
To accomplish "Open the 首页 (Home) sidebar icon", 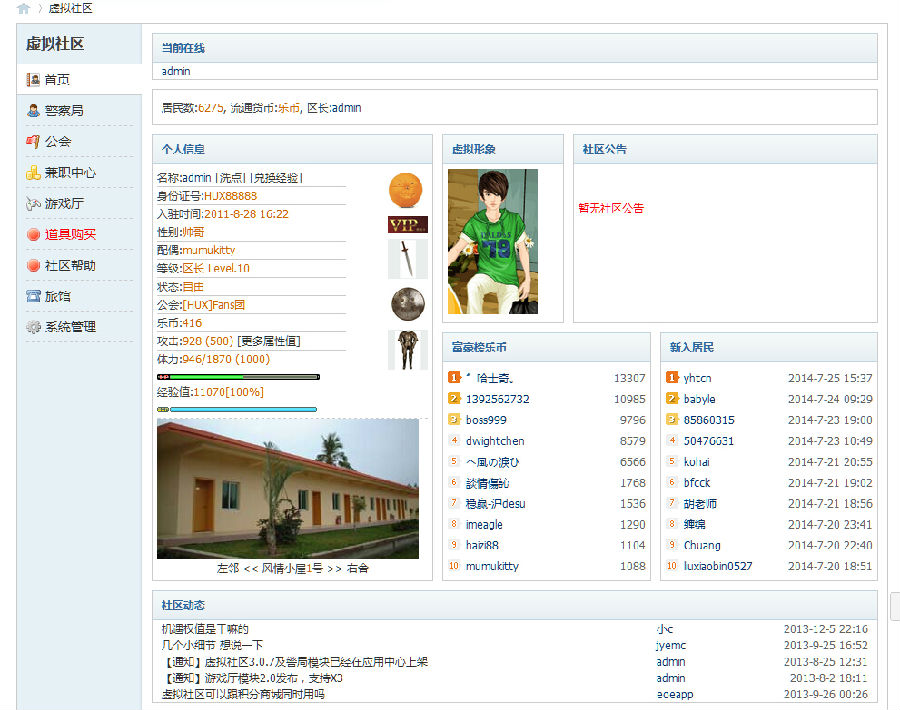I will 32,79.
